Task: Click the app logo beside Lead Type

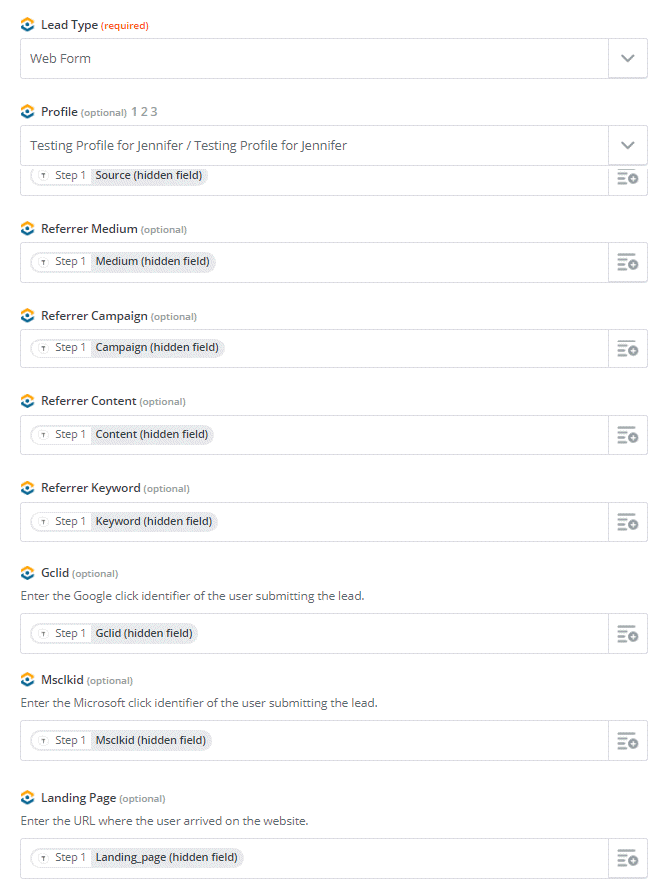Action: (x=27, y=25)
